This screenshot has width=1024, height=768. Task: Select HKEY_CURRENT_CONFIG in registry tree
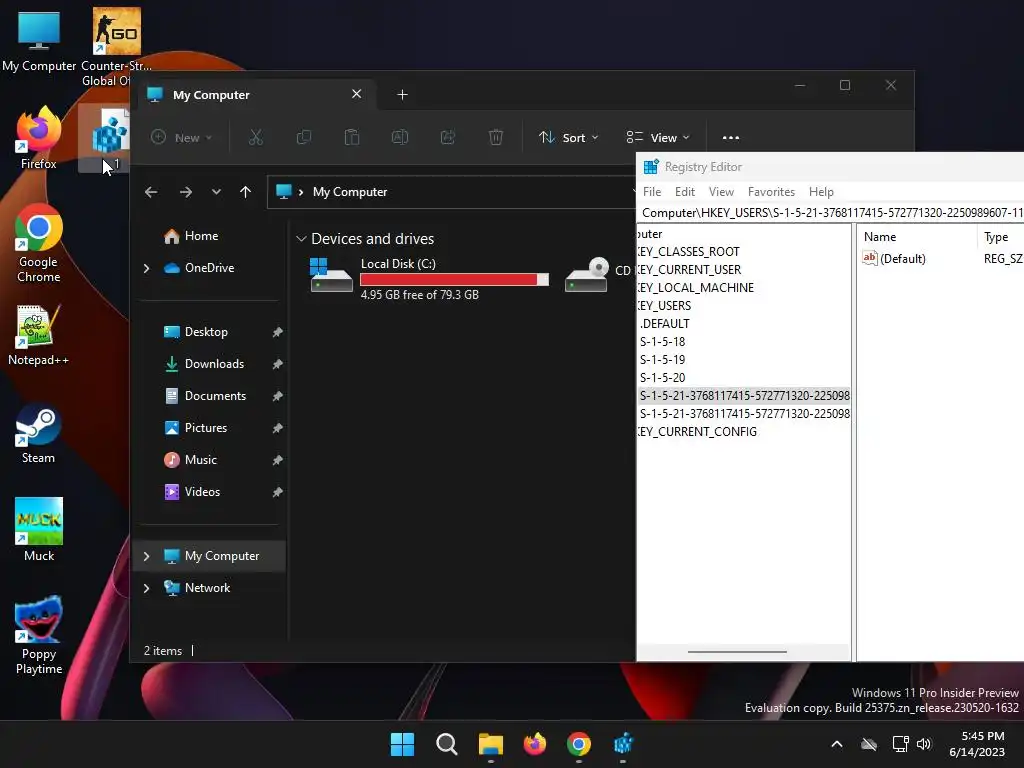(x=697, y=432)
